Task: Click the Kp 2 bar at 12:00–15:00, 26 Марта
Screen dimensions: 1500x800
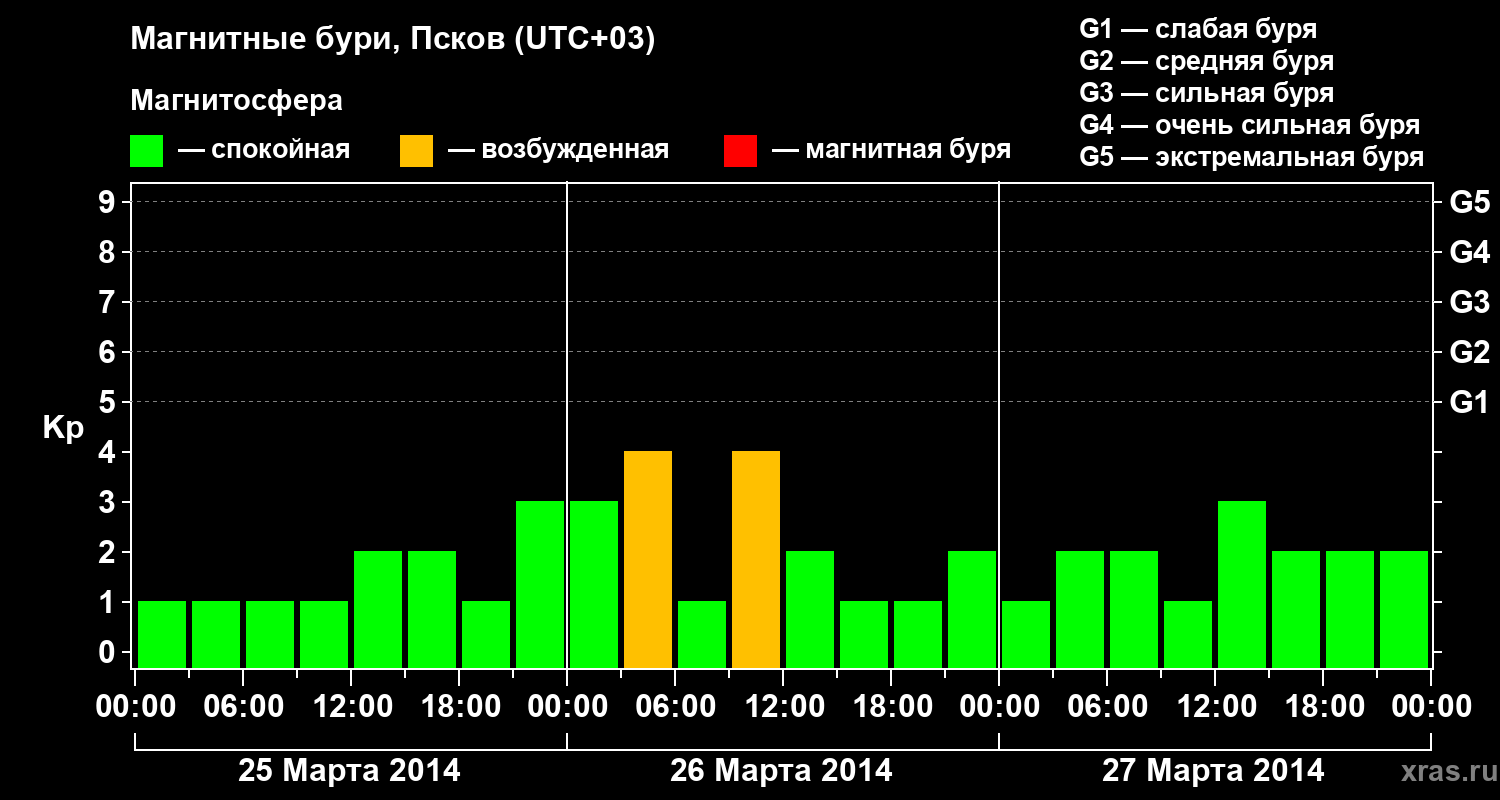Action: click(x=810, y=610)
